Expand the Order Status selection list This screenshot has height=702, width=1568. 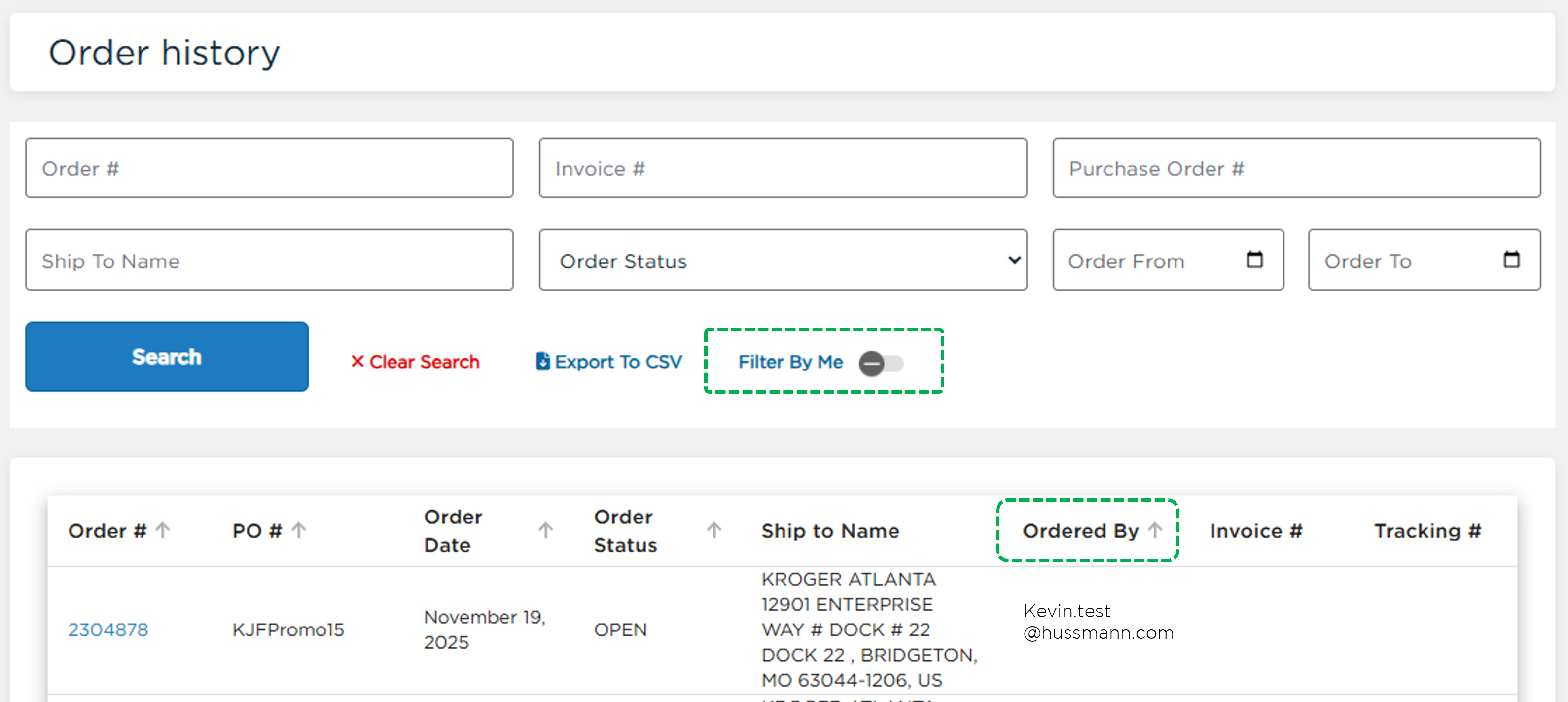pos(782,260)
